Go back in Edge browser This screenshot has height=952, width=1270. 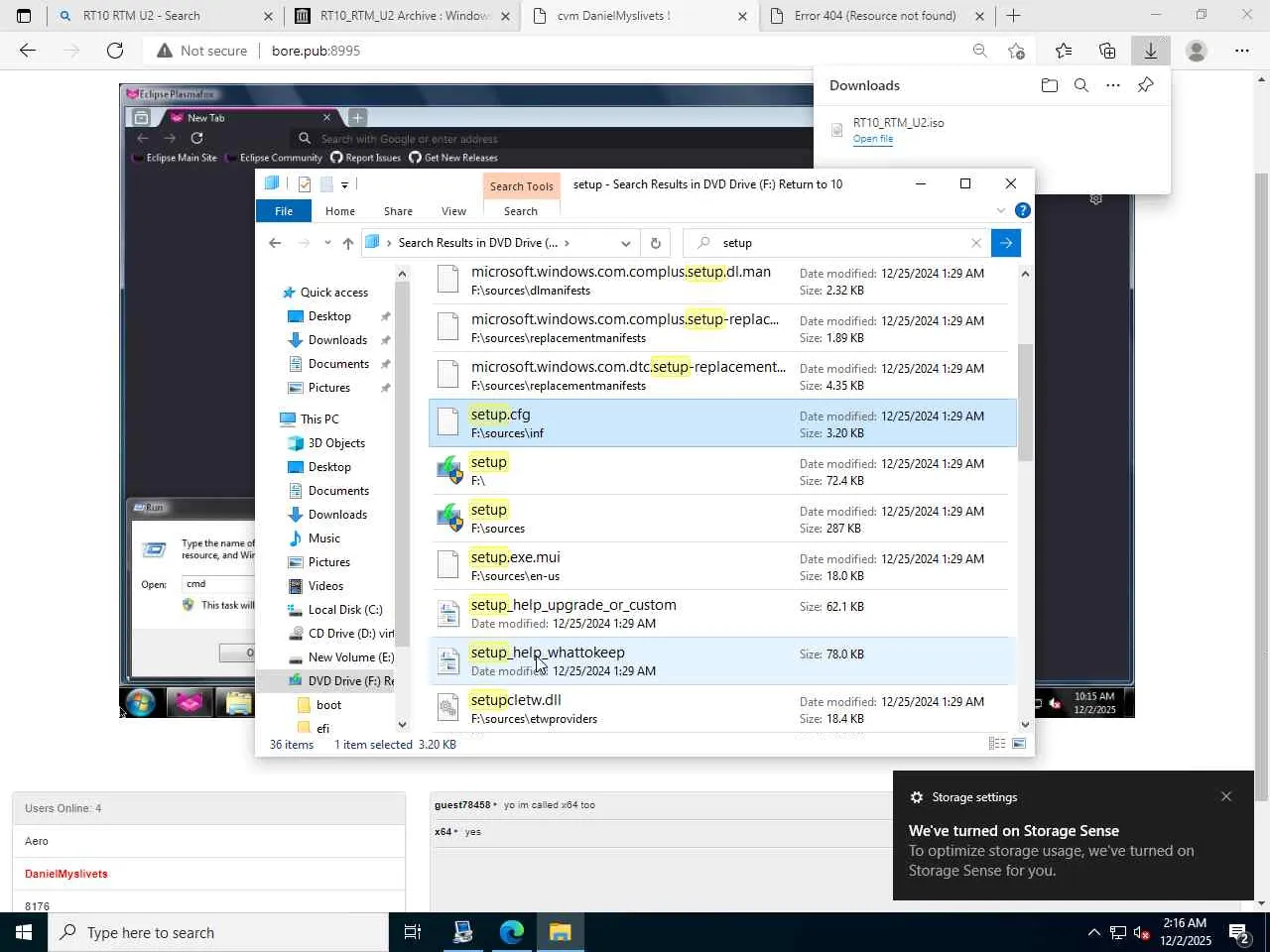point(28,51)
